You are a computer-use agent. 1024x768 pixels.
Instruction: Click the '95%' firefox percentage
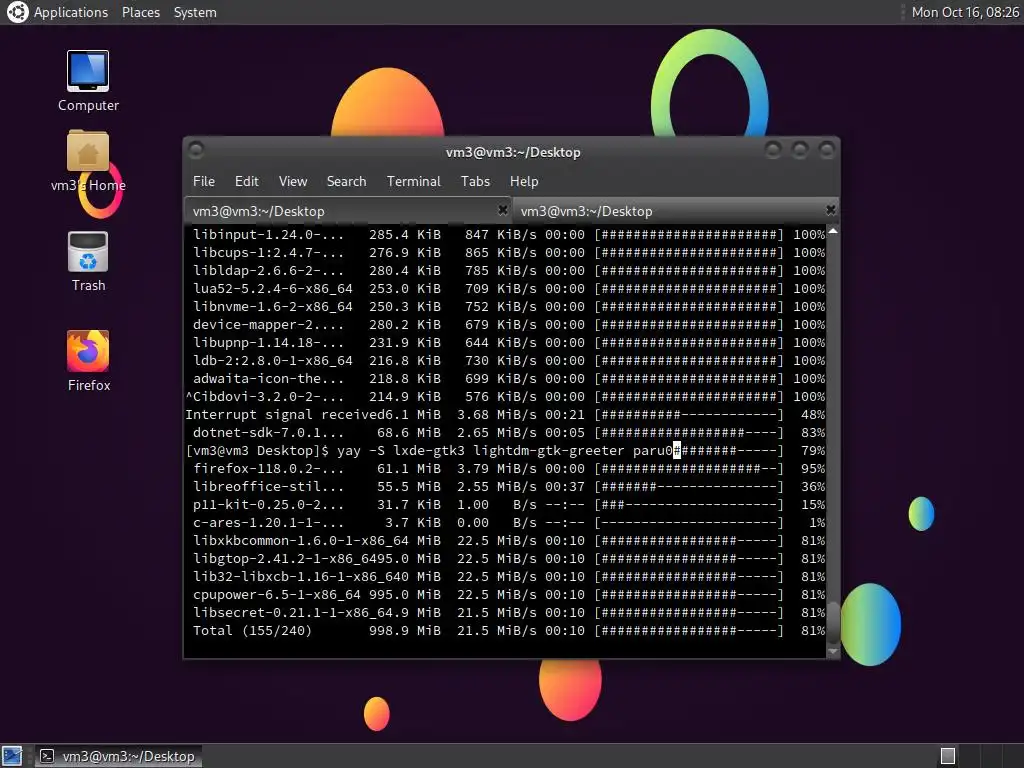click(812, 469)
